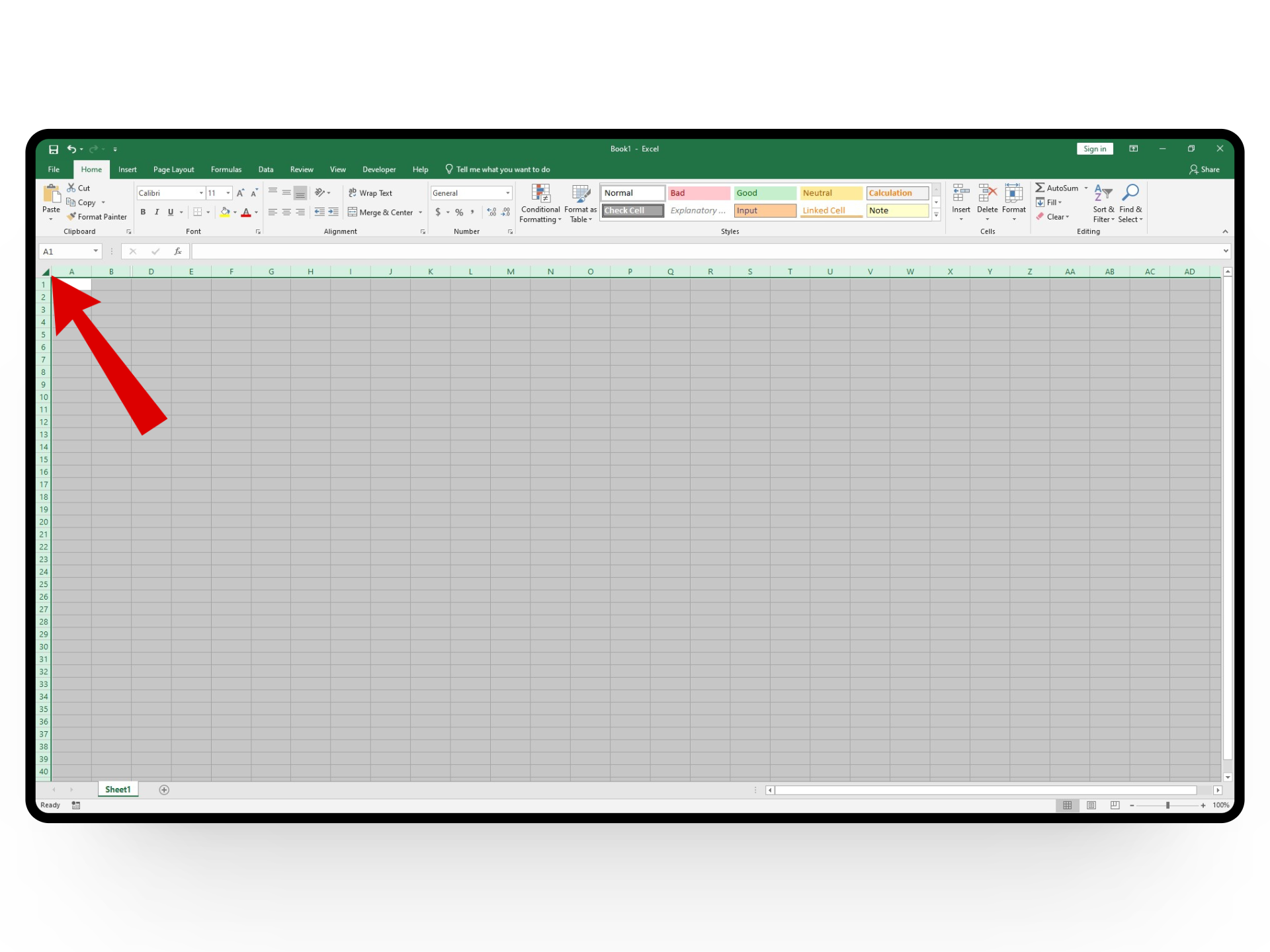This screenshot has width=1270, height=952.
Task: Add a new sheet with plus icon
Action: coord(164,789)
